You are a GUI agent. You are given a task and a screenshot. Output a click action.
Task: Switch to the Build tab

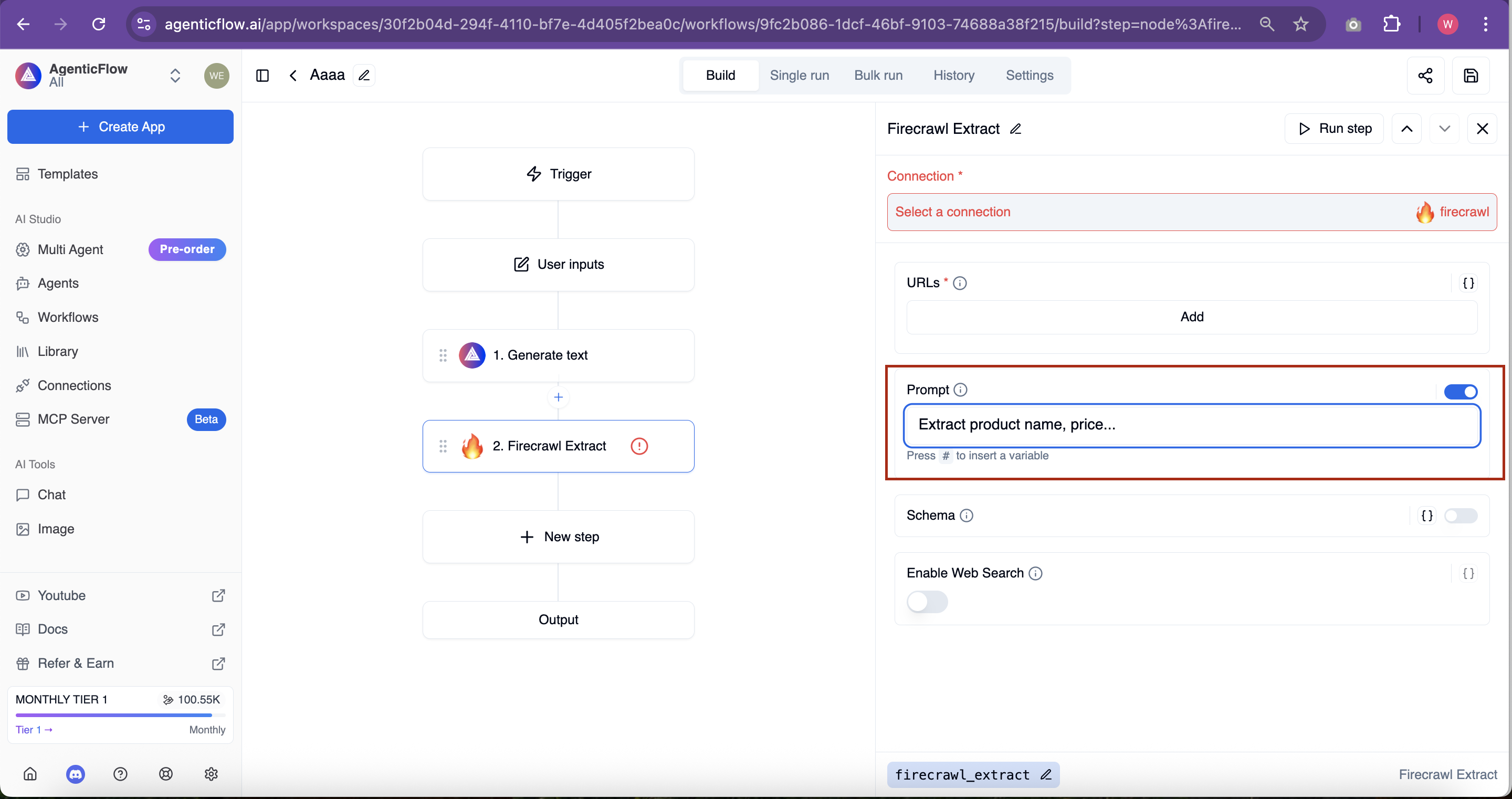tap(720, 75)
